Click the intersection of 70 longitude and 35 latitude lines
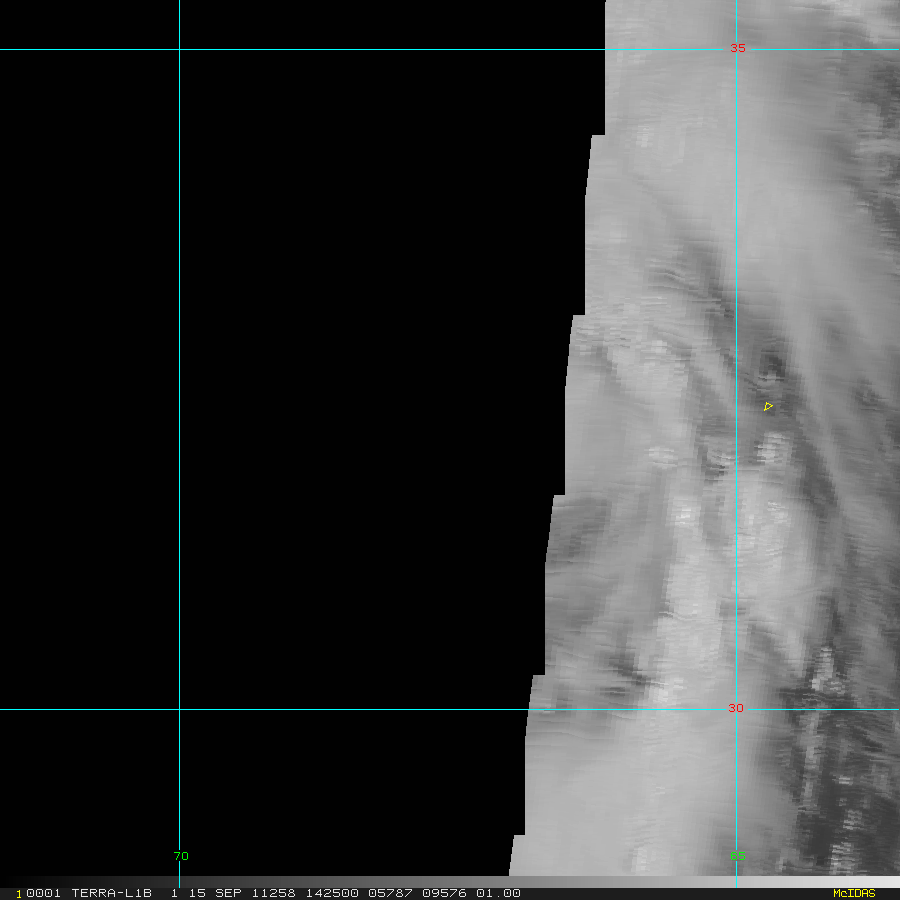Image resolution: width=900 pixels, height=900 pixels. [179, 49]
